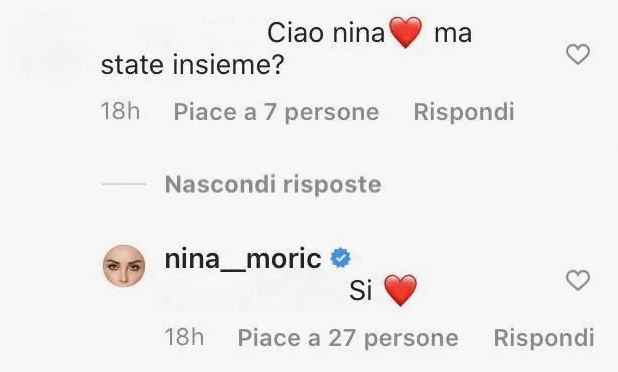Image resolution: width=618 pixels, height=372 pixels.
Task: Reply to the 'state insieme?' comment via Rispondi
Action: tap(464, 112)
